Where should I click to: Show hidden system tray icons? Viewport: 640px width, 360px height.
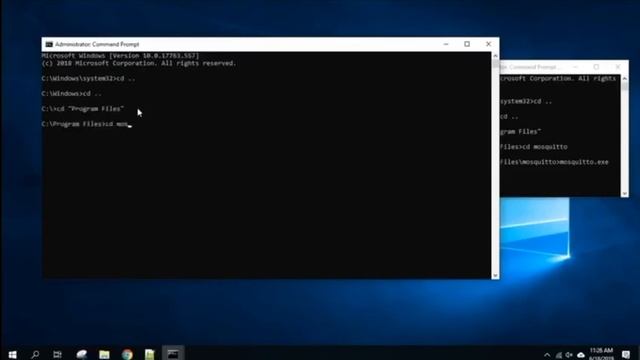547,355
